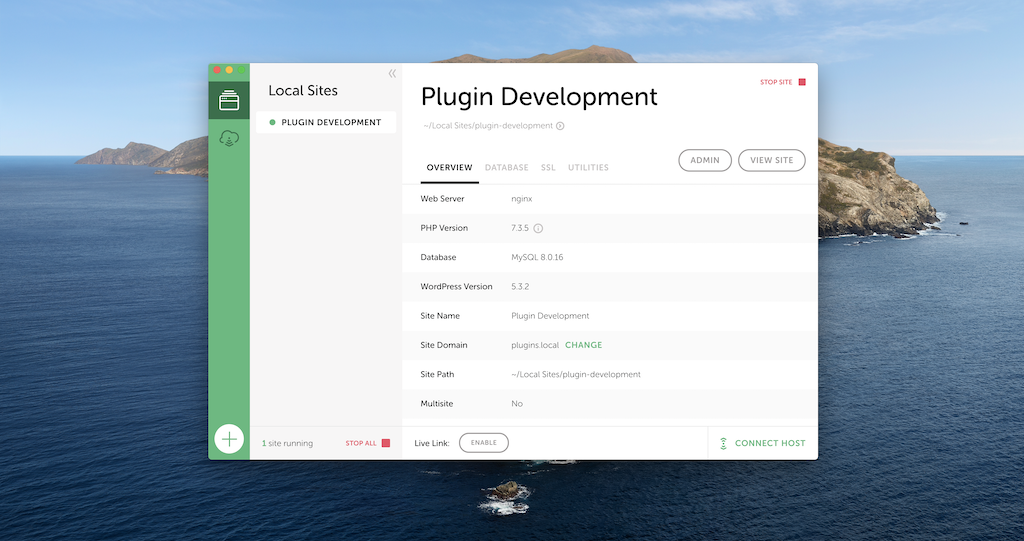Viewport: 1024px width, 541px height.
Task: Select Plugin Development in the sites list
Action: coord(330,122)
